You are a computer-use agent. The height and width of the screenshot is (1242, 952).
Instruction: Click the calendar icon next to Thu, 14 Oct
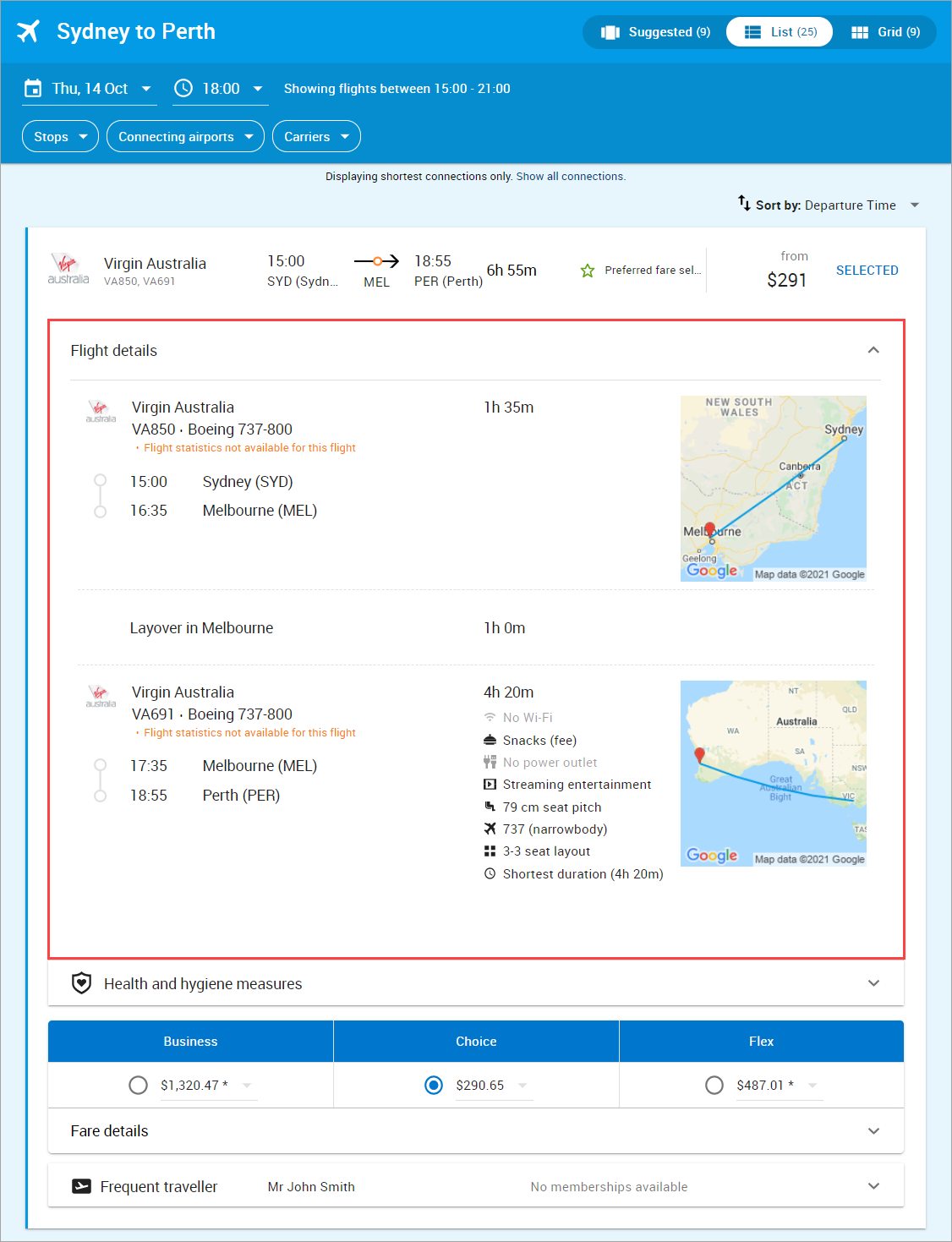(x=33, y=89)
